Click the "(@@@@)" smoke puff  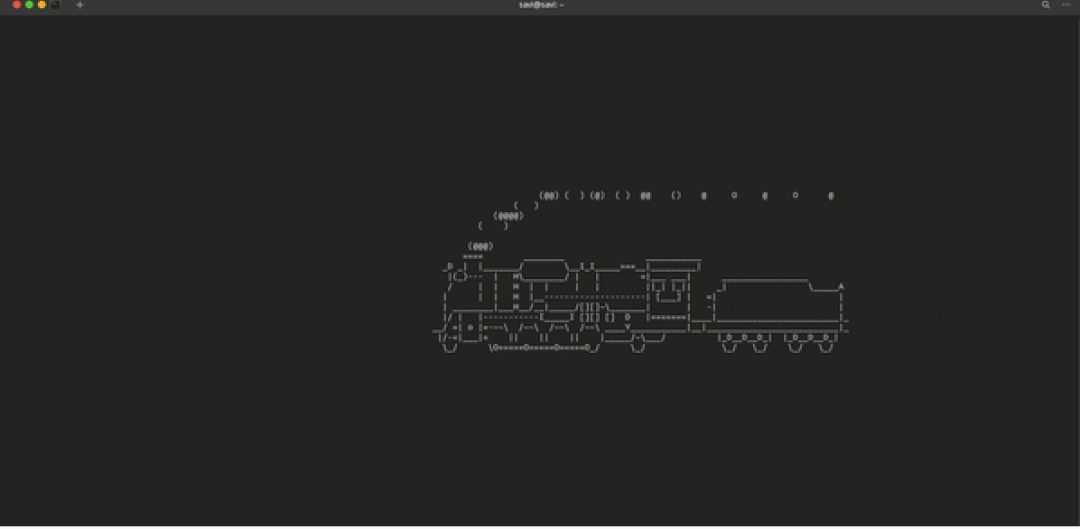509,215
